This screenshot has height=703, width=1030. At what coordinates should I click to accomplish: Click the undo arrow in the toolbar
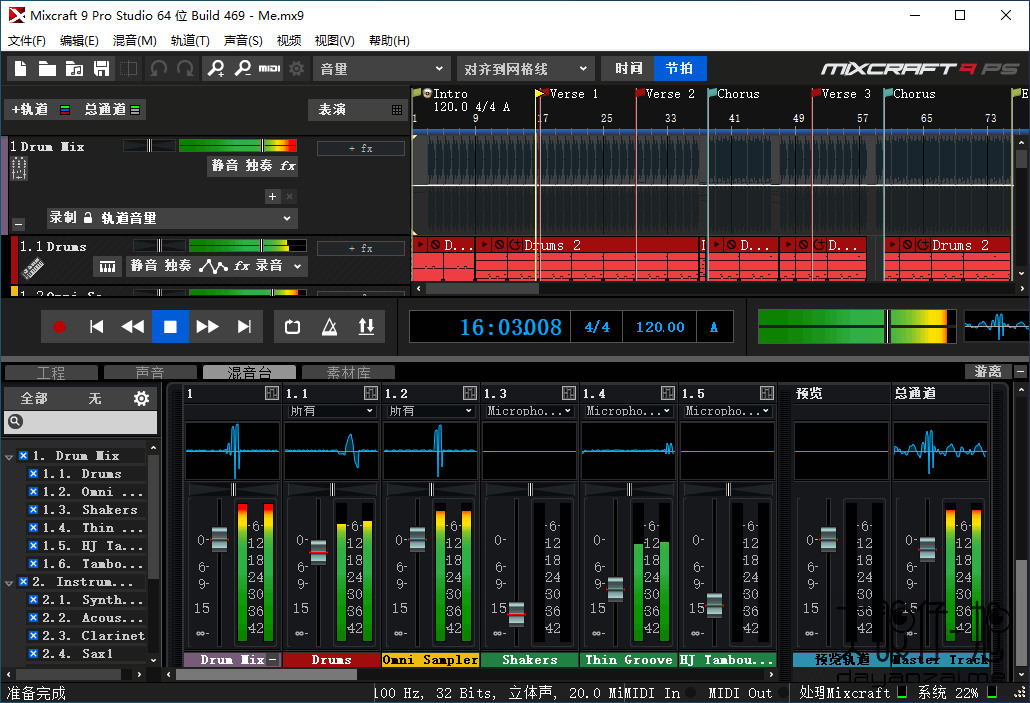click(x=158, y=68)
